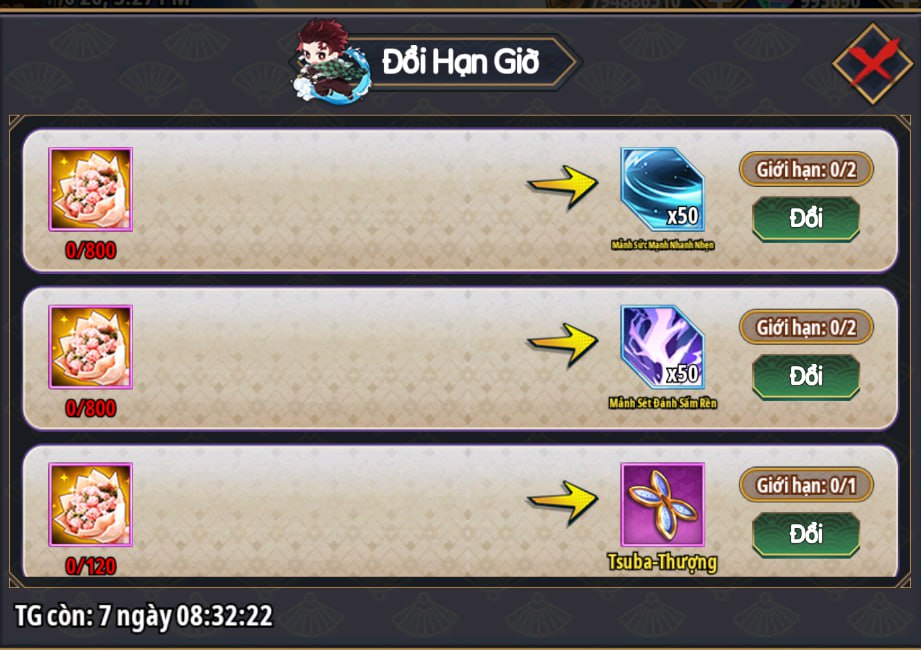Select the Tsuba-Thượng reward icon

point(663,504)
